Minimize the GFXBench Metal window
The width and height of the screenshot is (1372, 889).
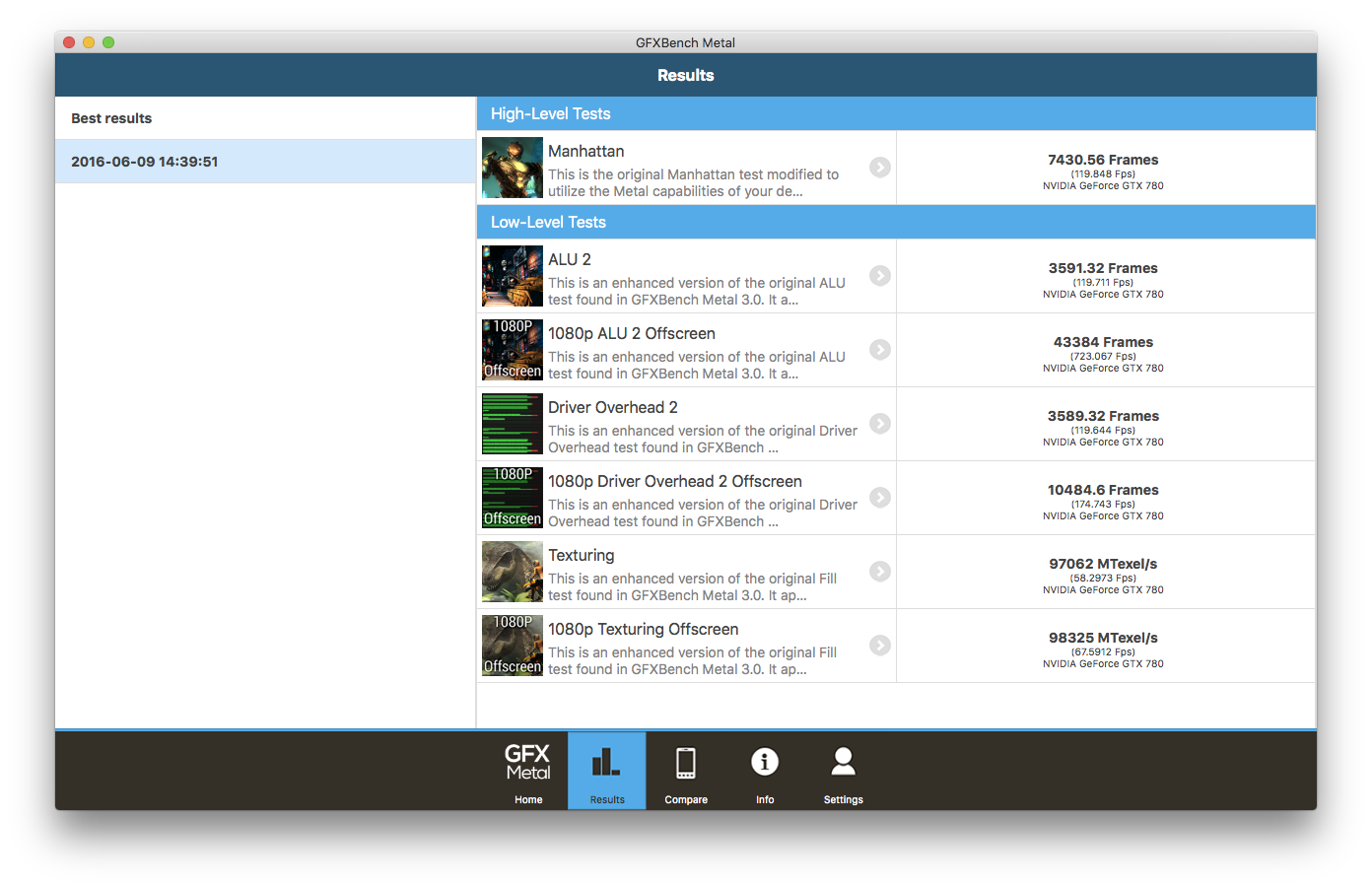pyautogui.click(x=89, y=42)
